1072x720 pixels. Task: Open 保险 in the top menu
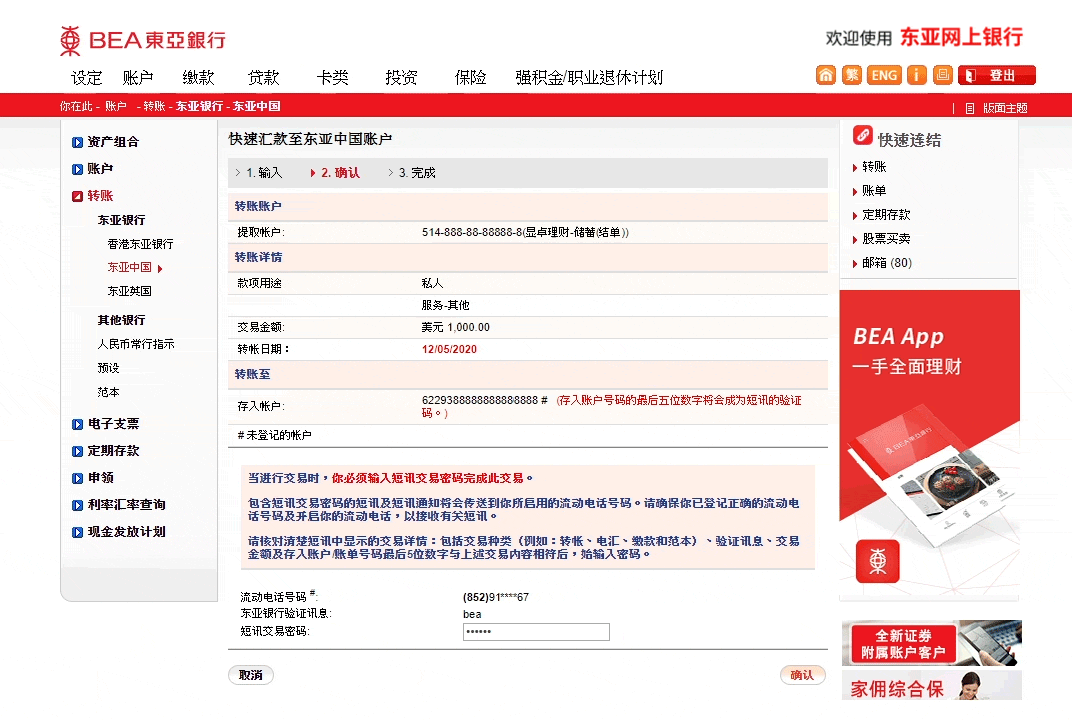click(x=470, y=77)
